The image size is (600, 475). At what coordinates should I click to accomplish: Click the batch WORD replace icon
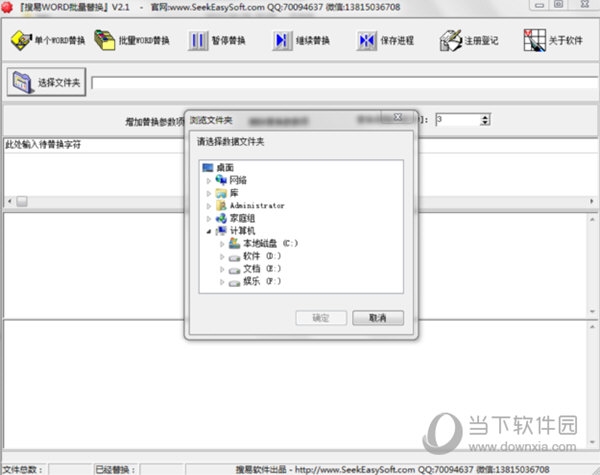105,40
